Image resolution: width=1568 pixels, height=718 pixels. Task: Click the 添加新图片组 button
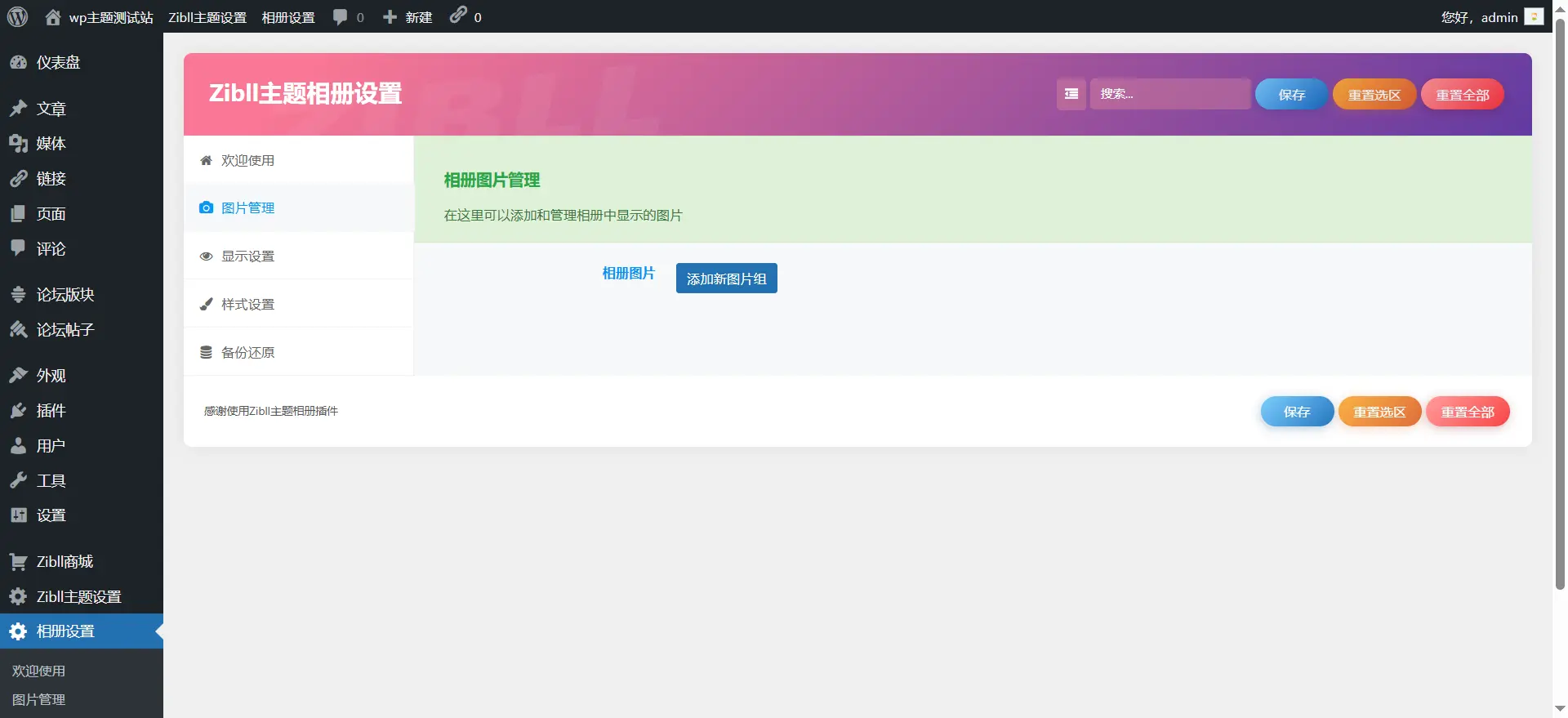(x=726, y=279)
